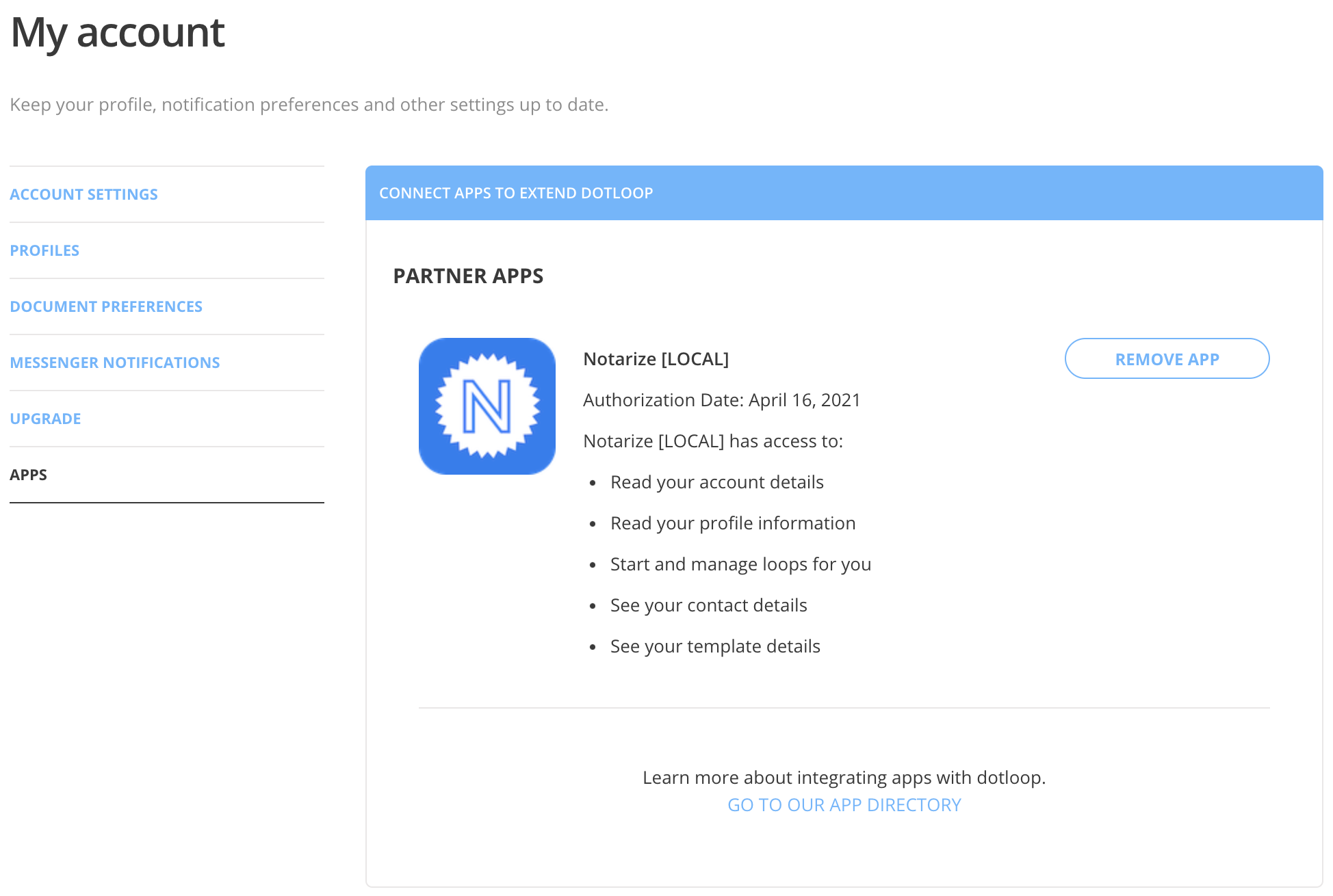Click 'Start and manage loops for you'
The width and height of the screenshot is (1333, 896).
(x=740, y=564)
